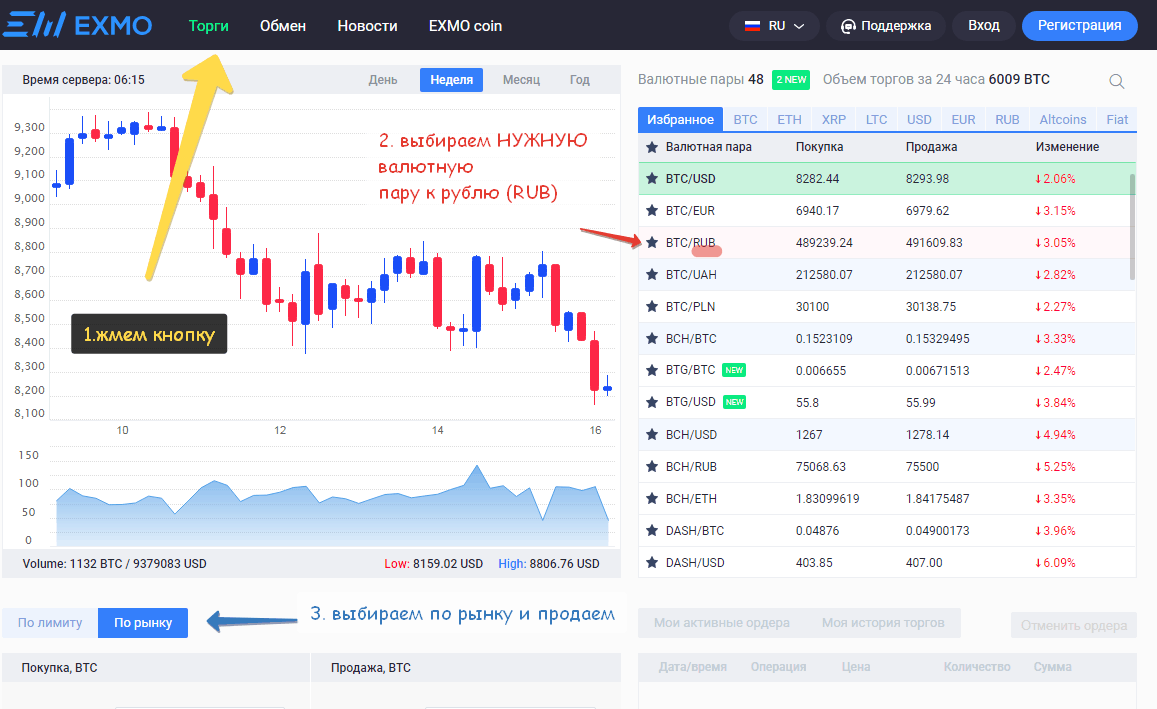Click the Russian flag icon
This screenshot has width=1157, height=709.
pos(751,26)
